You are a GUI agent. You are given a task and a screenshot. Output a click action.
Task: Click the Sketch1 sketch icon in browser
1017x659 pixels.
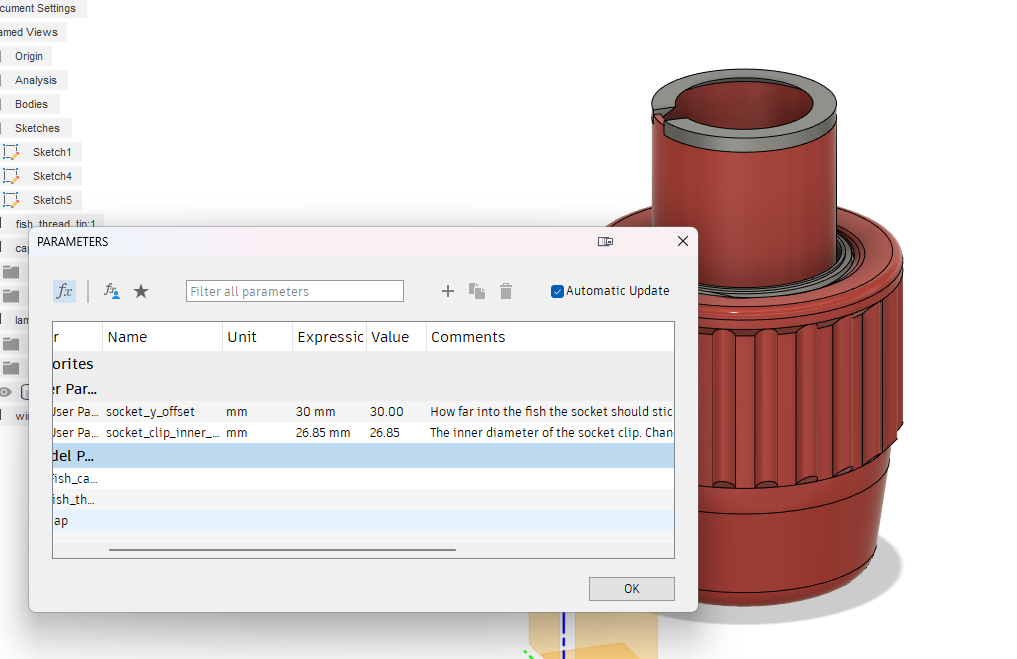(11, 152)
